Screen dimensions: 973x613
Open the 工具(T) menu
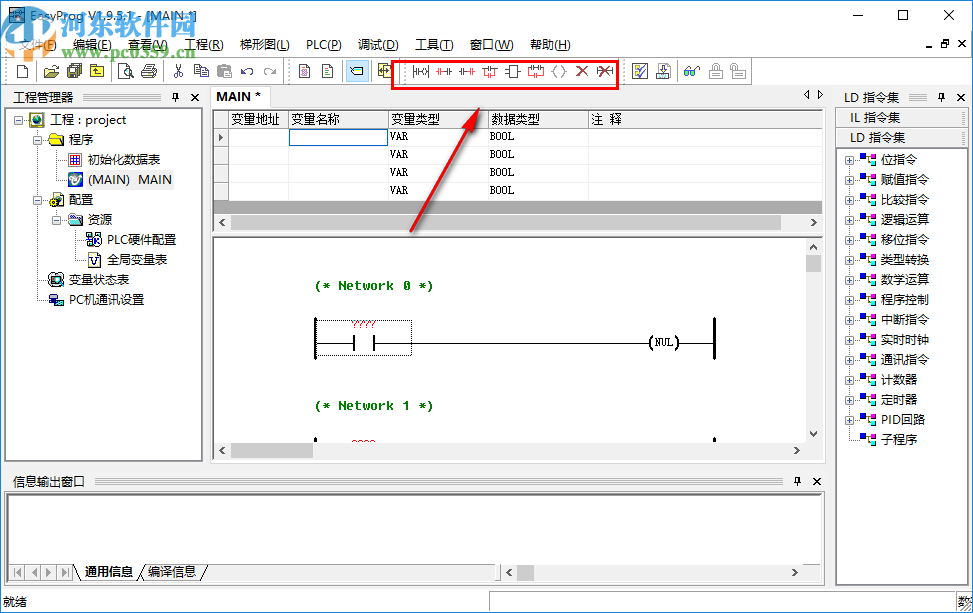434,45
